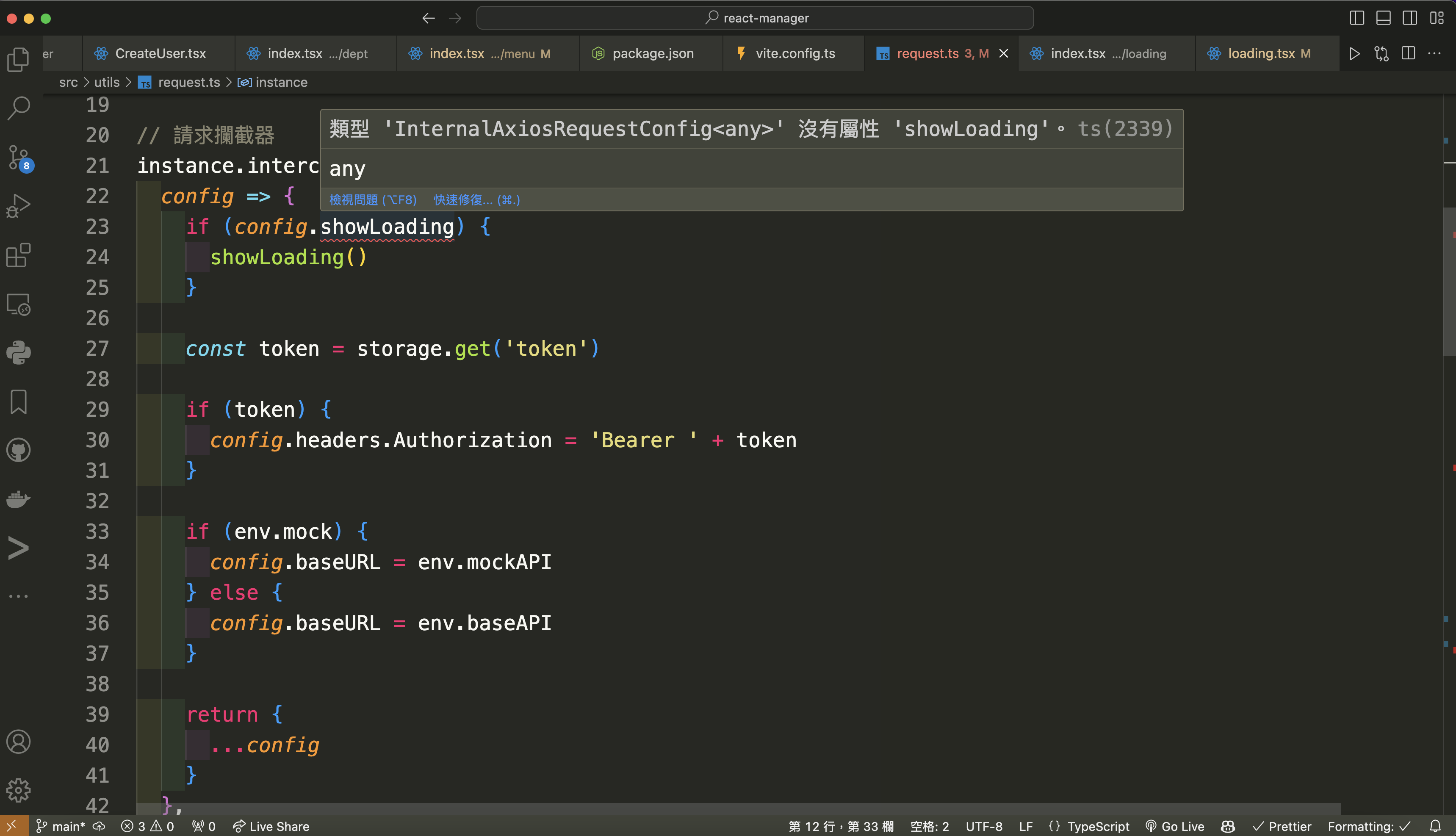
Task: Customize editor layout
Action: click(x=1437, y=18)
